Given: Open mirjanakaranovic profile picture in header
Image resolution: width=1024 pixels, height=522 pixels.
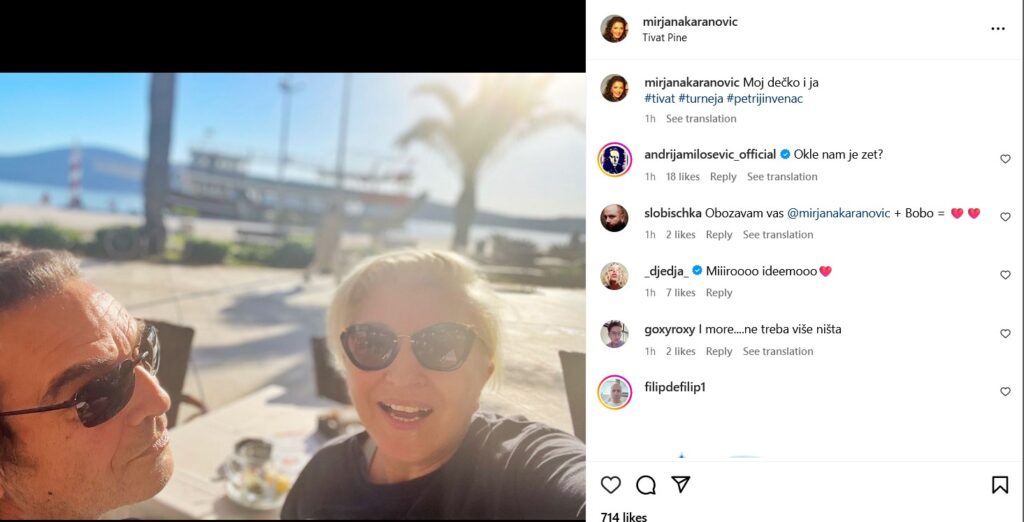Looking at the screenshot, I should coord(614,29).
